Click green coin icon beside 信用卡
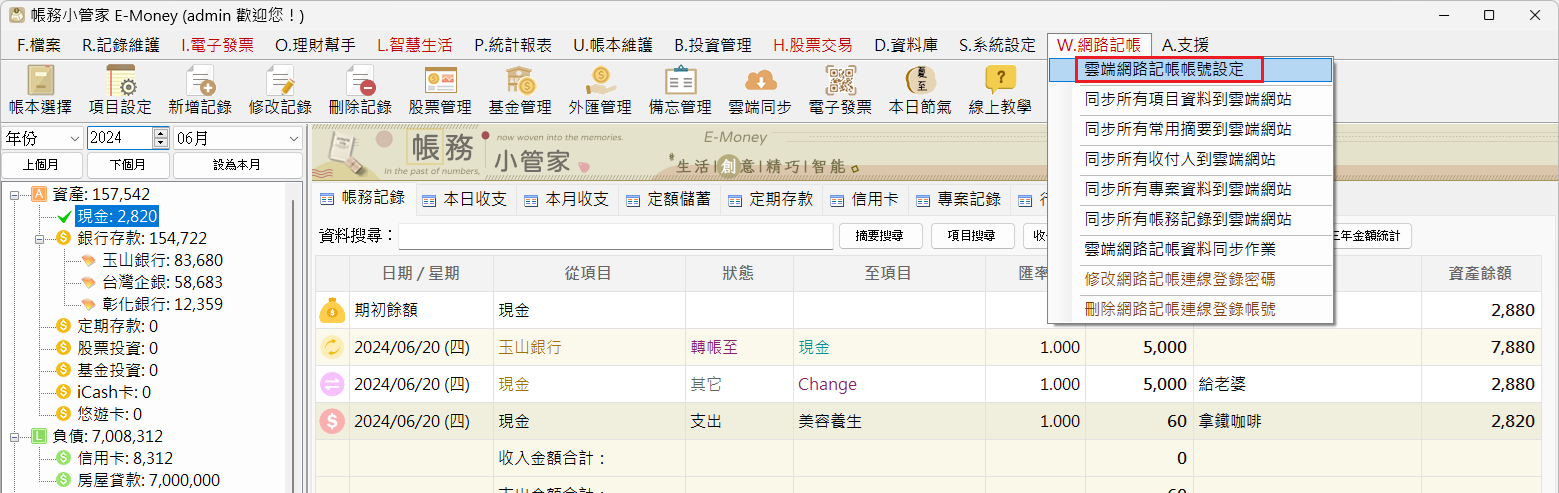 (64, 458)
